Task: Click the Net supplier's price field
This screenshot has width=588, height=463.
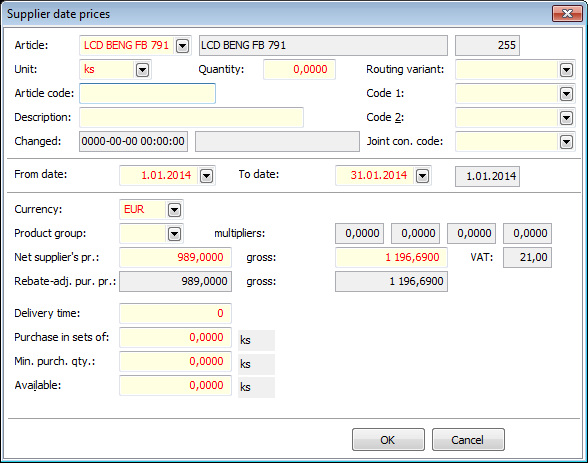Action: pos(176,257)
